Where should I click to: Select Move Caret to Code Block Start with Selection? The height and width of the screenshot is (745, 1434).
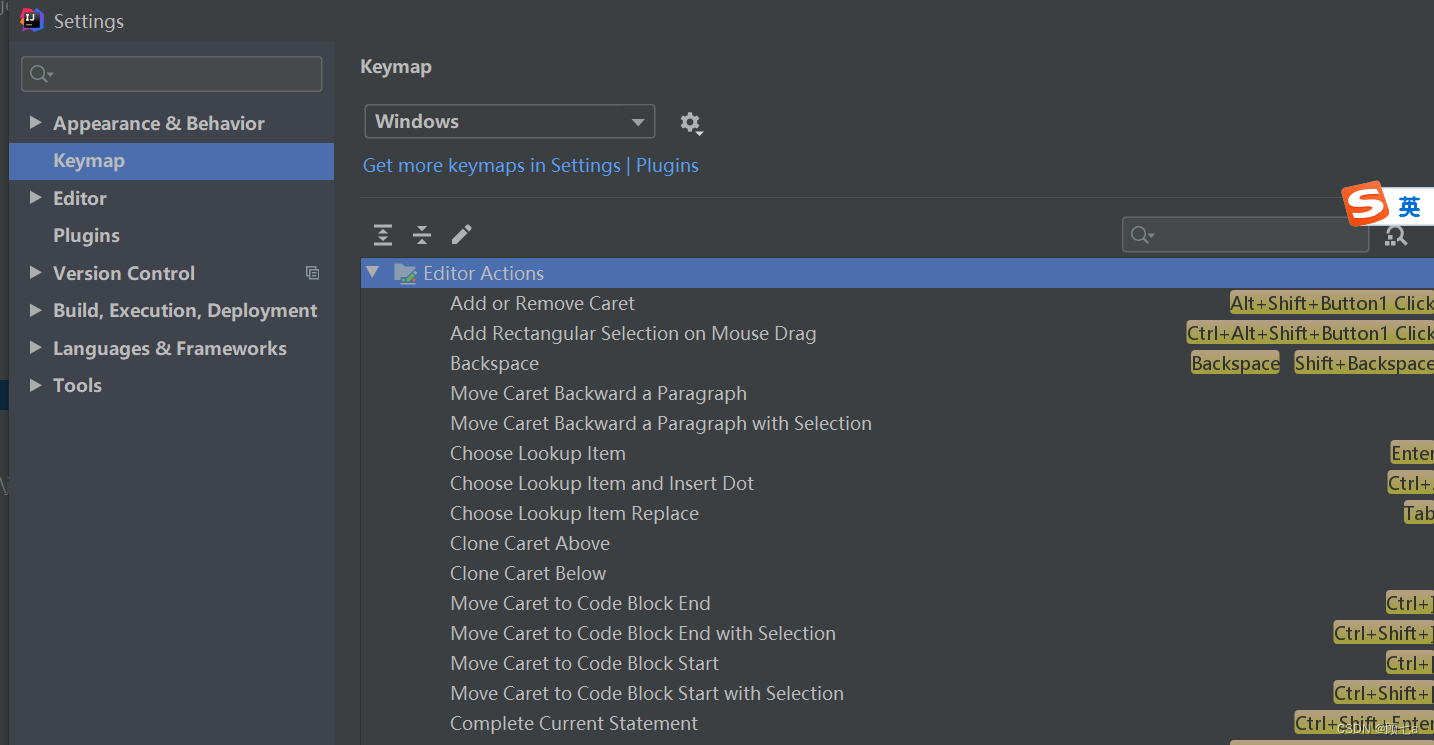(x=647, y=693)
